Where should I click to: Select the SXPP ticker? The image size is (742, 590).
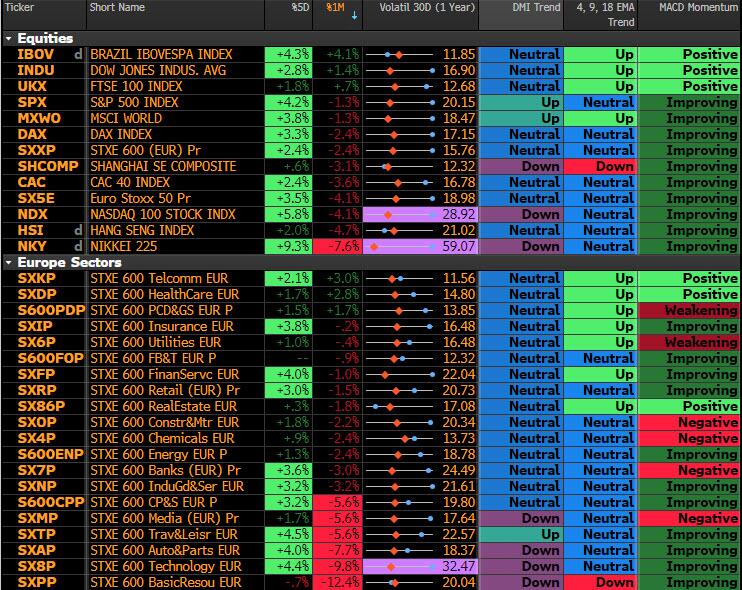pos(36,582)
